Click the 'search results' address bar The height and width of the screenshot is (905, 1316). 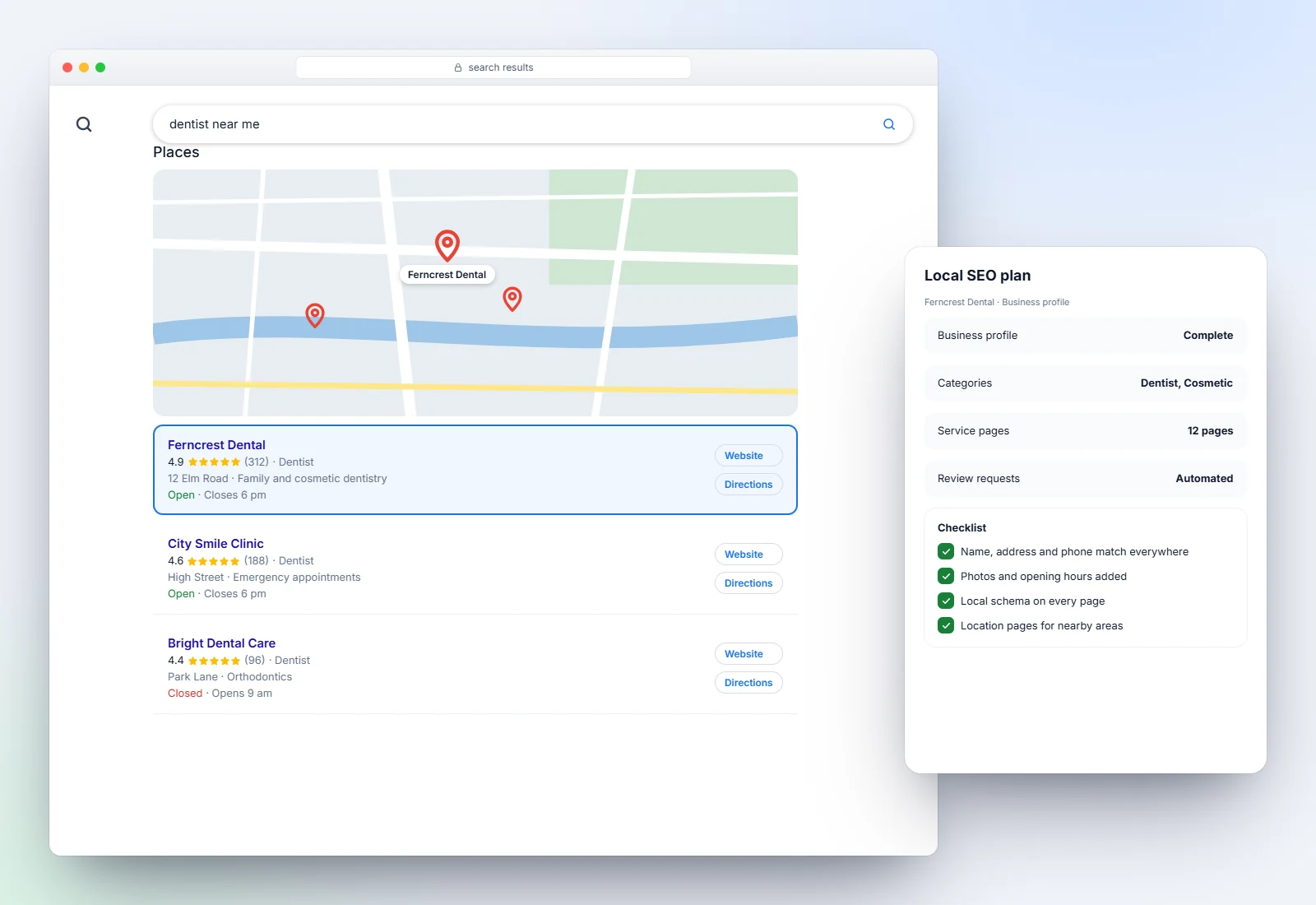point(493,67)
